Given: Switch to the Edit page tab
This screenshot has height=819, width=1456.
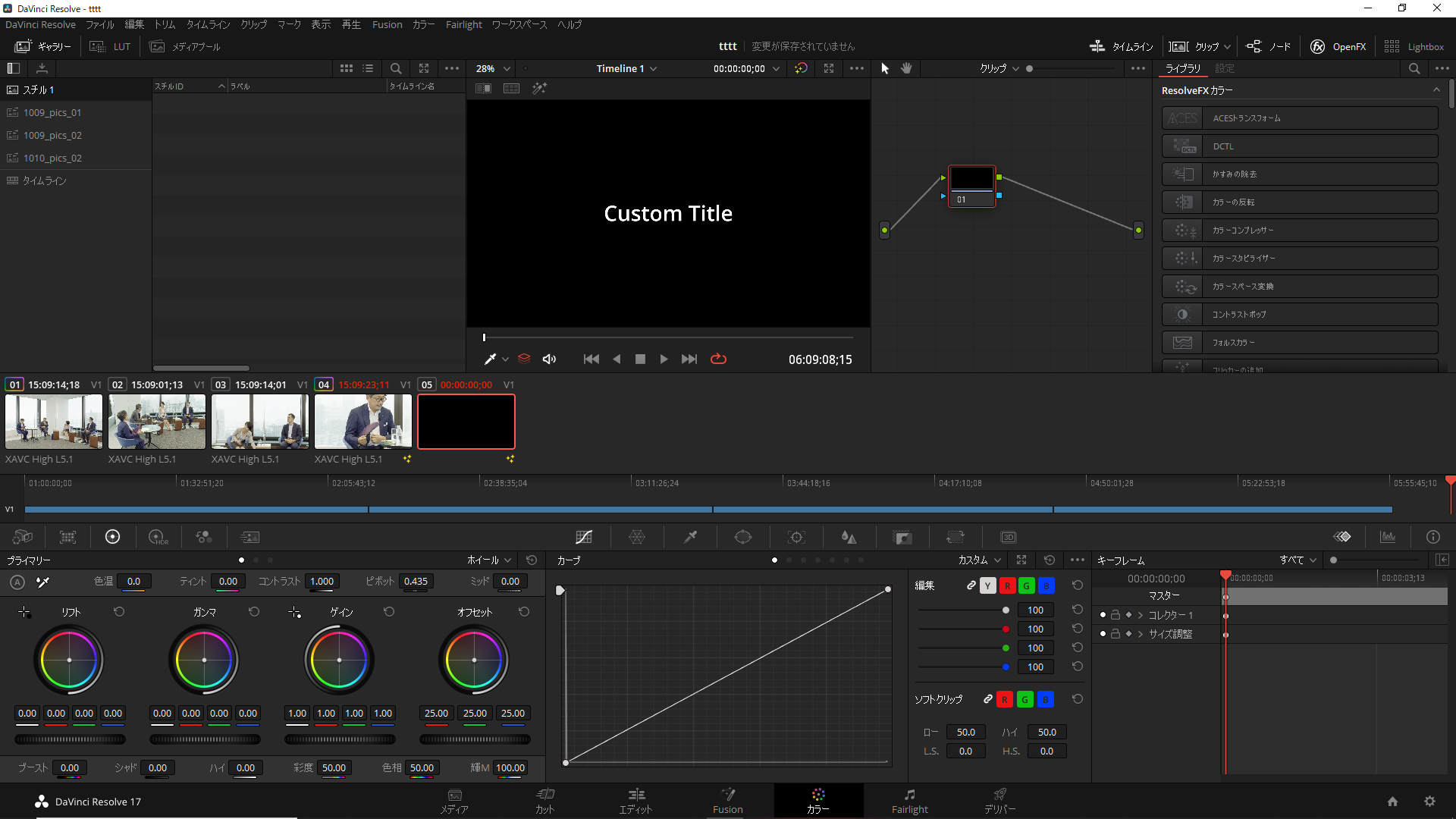Looking at the screenshot, I should click(x=635, y=801).
